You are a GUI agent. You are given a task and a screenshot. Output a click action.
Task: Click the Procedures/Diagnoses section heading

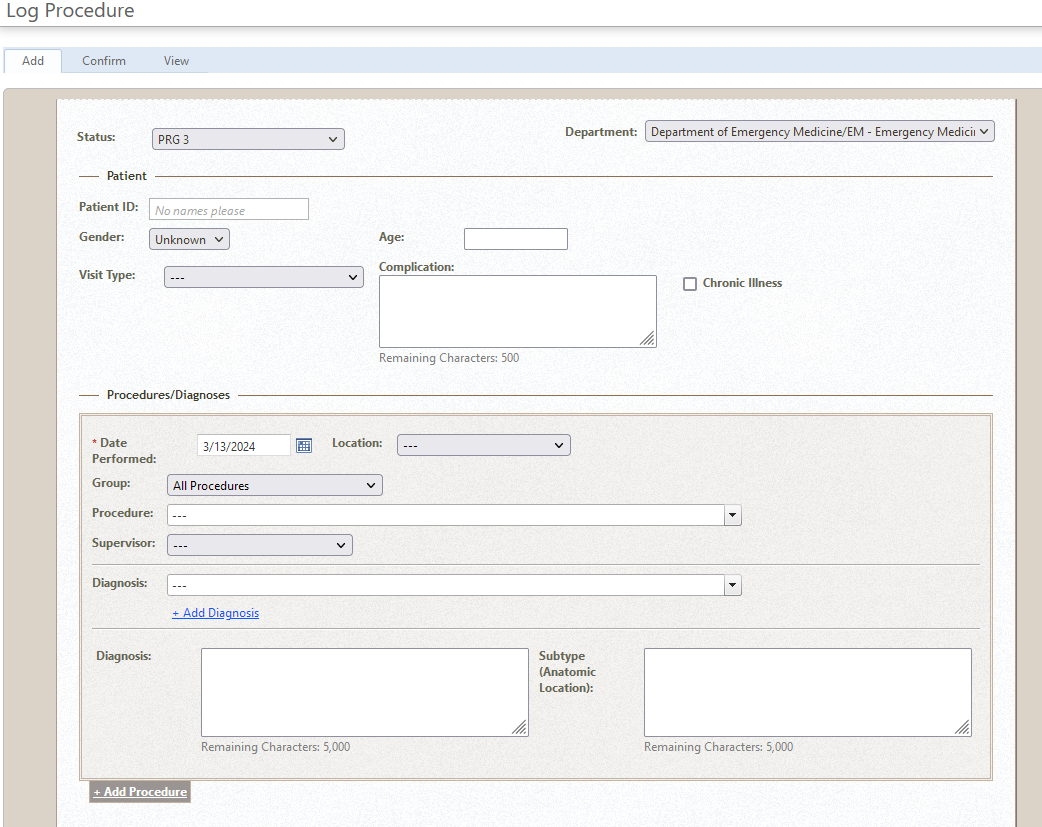[168, 395]
